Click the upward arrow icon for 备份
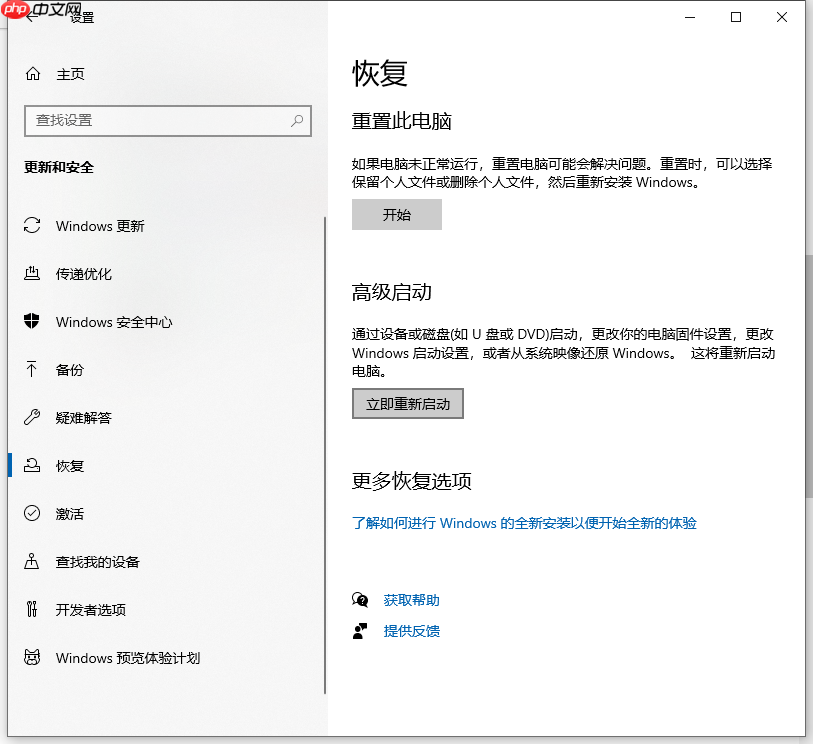 (32, 369)
